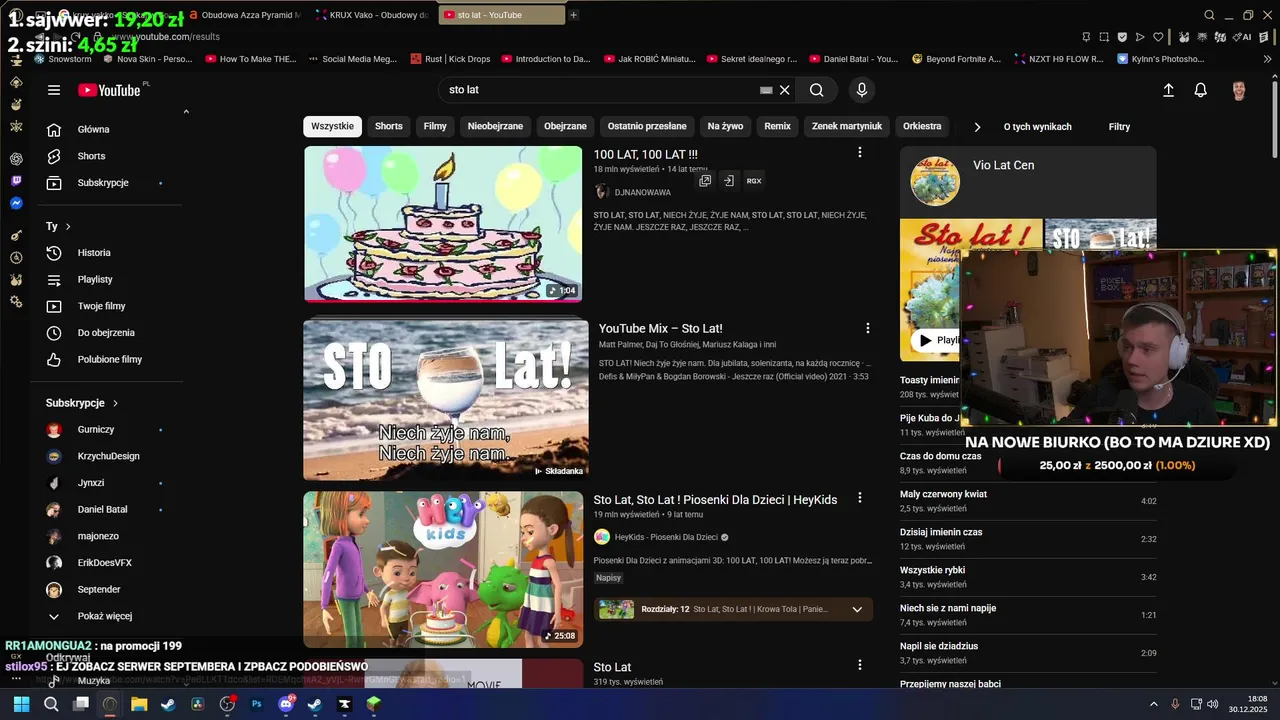Open the YouTube hamburger guide menu
Viewport: 1280px width, 720px height.
pyautogui.click(x=54, y=90)
